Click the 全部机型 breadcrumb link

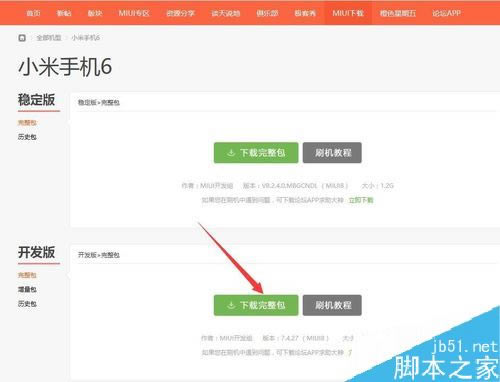click(49, 38)
